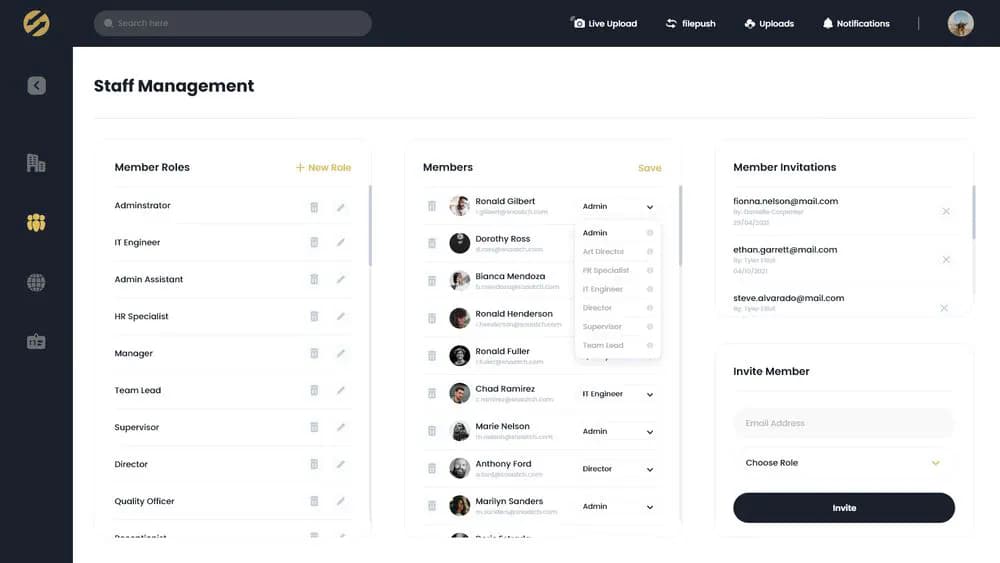The image size is (1000, 563).
Task: Click the New Role link
Action: [323, 168]
